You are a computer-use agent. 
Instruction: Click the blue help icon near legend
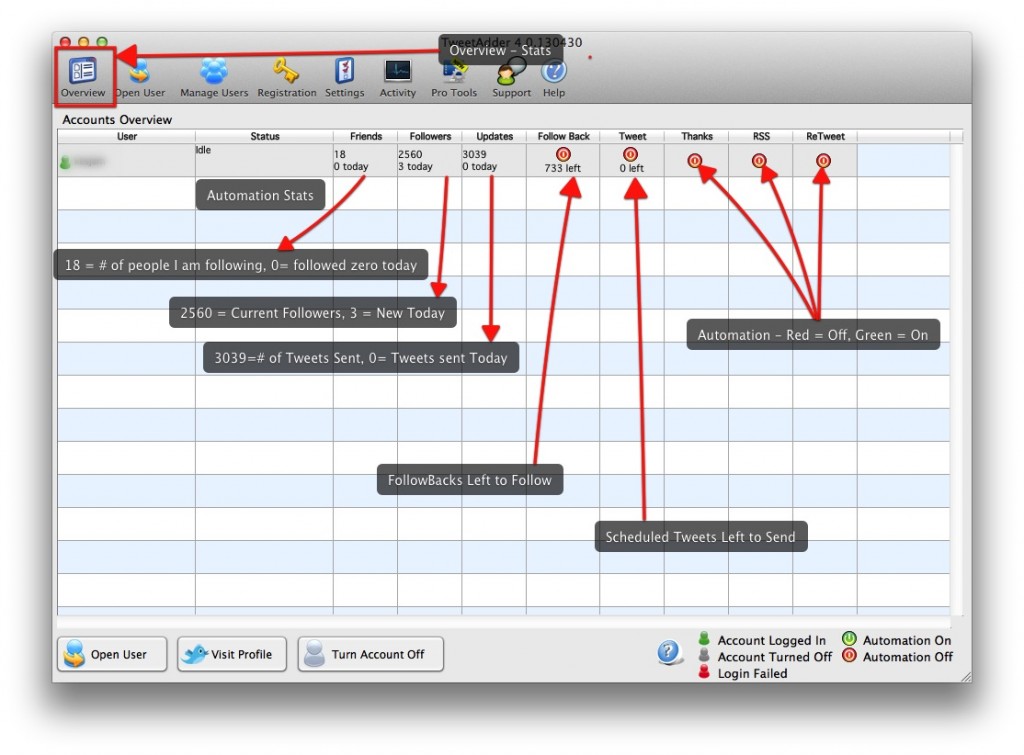point(669,651)
